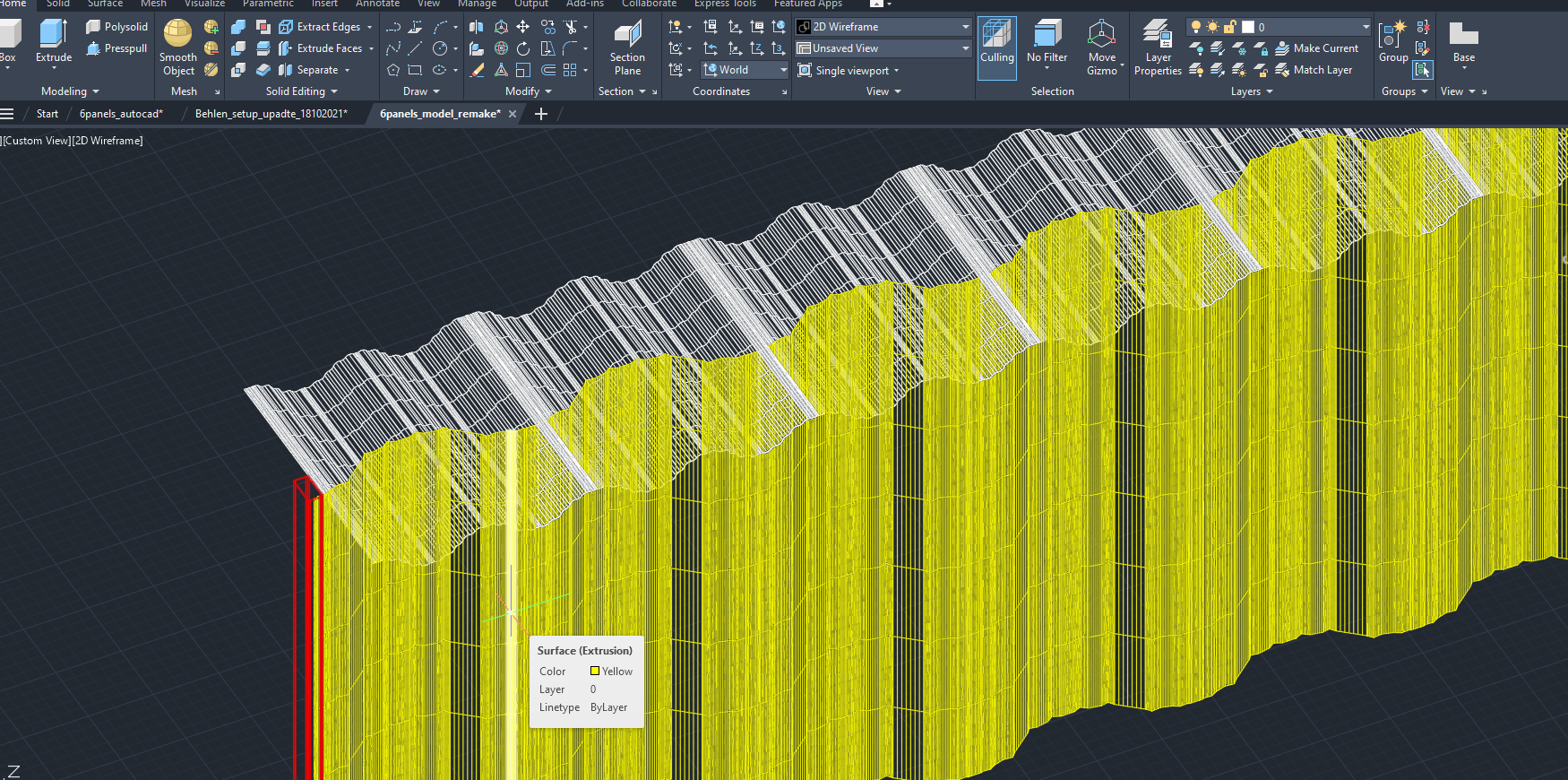
Task: Open the Annotate ribbon tab
Action: [377, 4]
